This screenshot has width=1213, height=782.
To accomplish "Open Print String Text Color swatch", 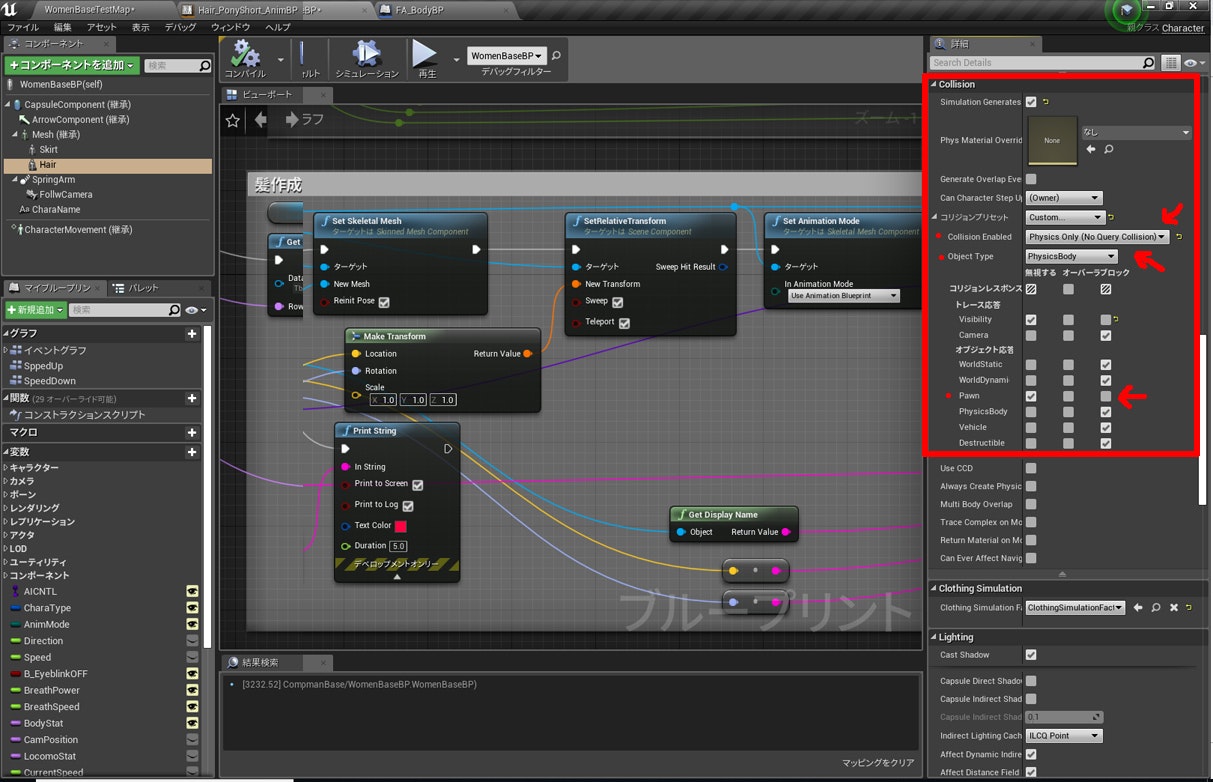I will pos(401,526).
